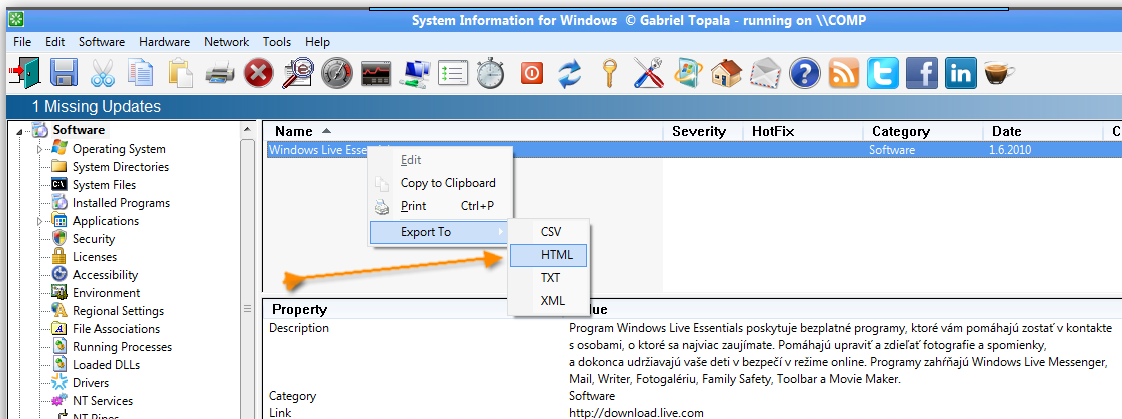Export to HTML format
This screenshot has height=419, width=1122.
click(x=549, y=255)
